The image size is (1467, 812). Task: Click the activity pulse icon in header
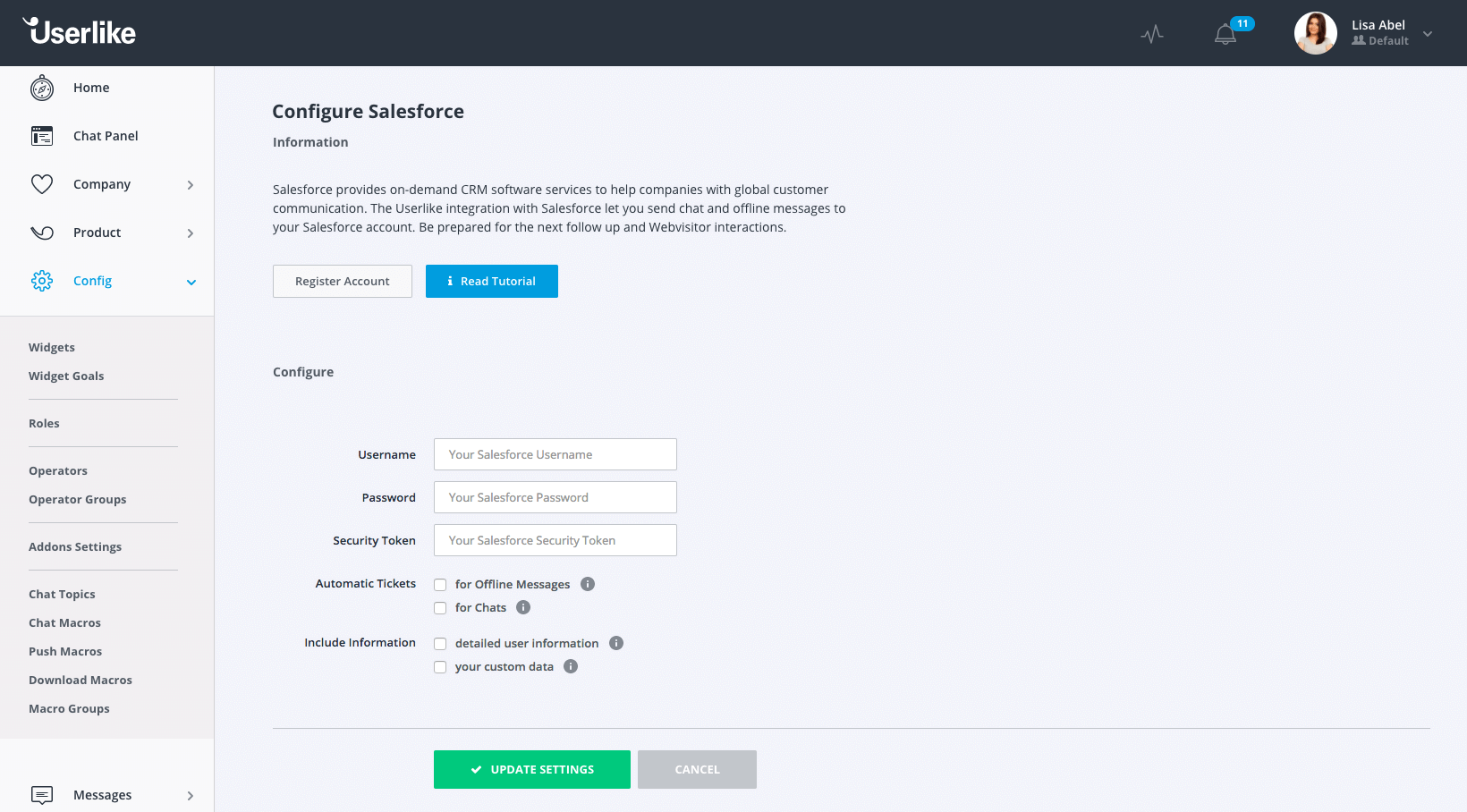click(1152, 34)
